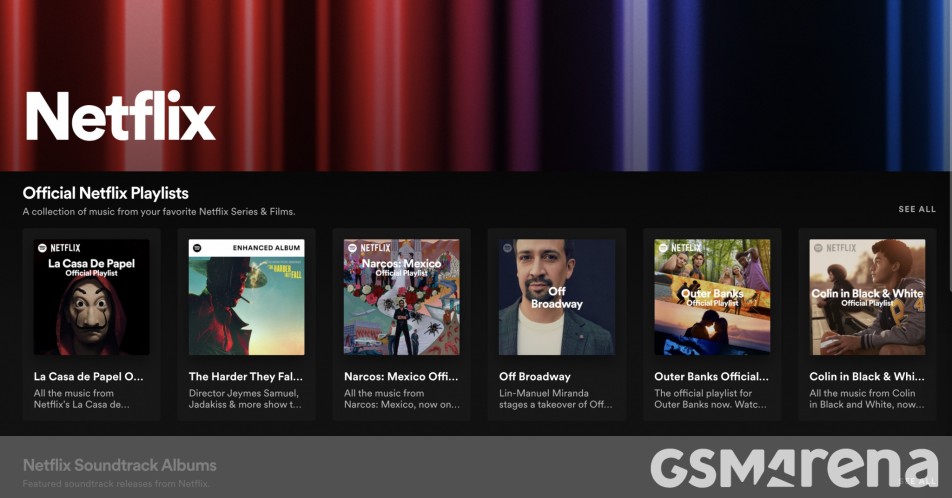The image size is (952, 498).
Task: Open Off Broadway cover image
Action: [557, 297]
